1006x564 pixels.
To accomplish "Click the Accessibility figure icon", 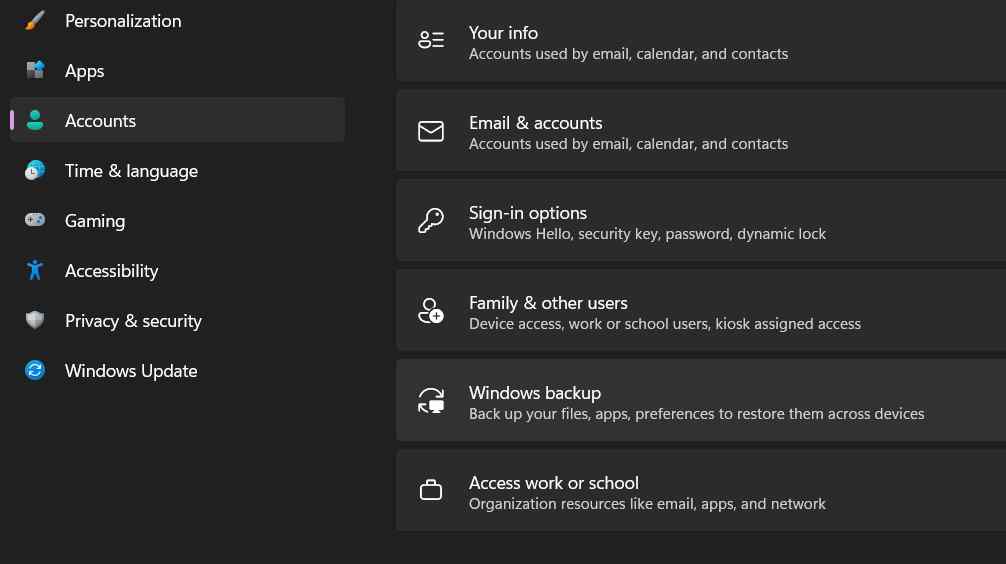I will (35, 270).
